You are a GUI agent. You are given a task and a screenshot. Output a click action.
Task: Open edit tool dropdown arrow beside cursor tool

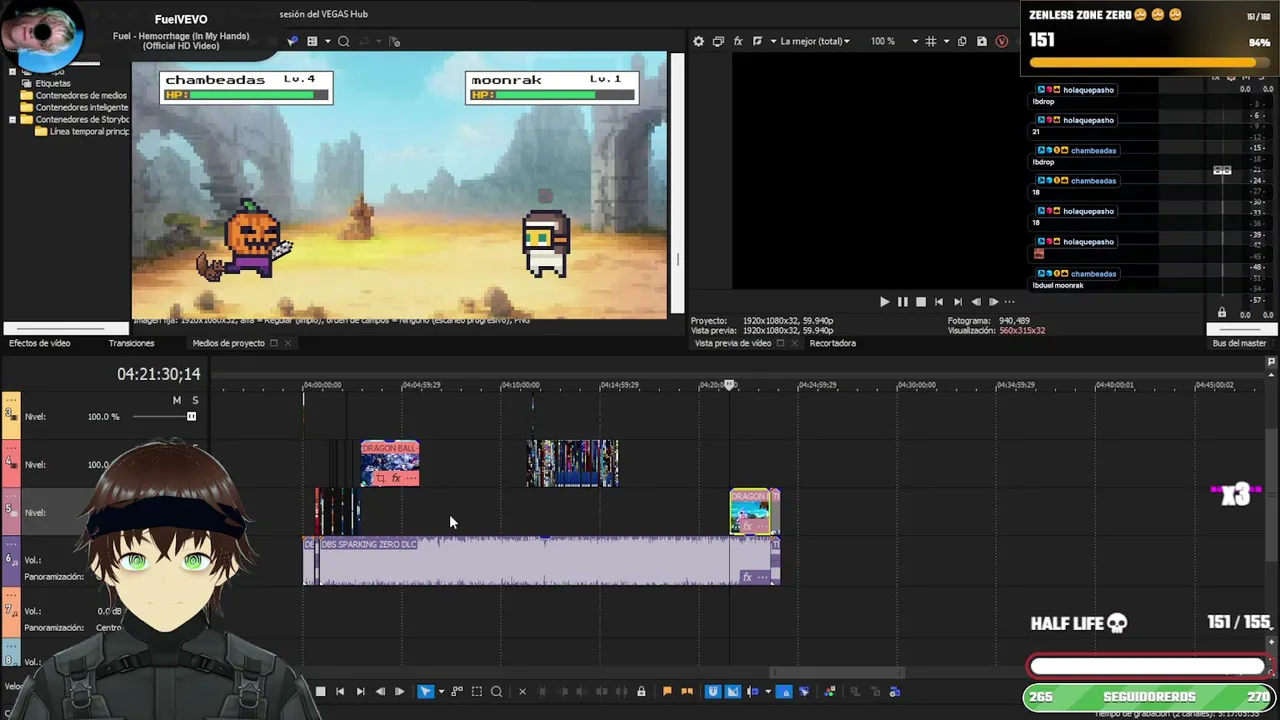[441, 691]
